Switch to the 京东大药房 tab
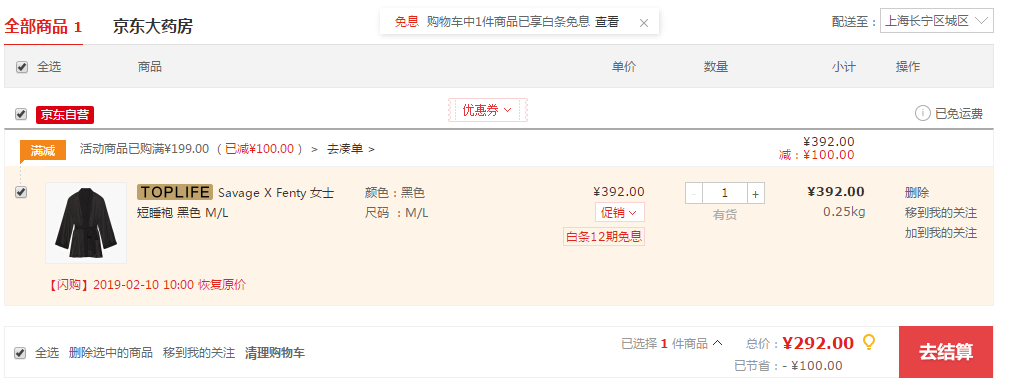The width and height of the screenshot is (1014, 386). coord(153,26)
